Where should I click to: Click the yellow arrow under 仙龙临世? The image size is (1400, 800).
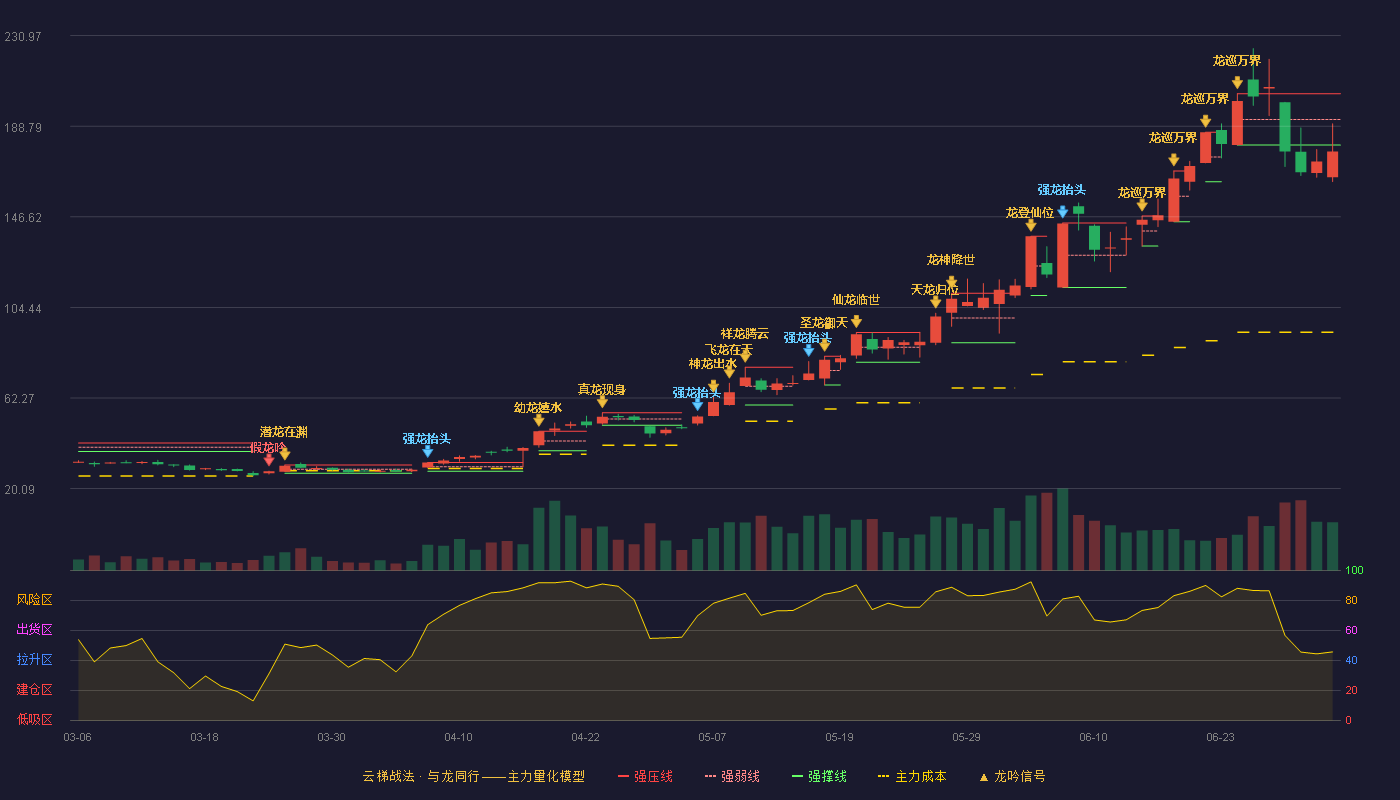click(856, 321)
